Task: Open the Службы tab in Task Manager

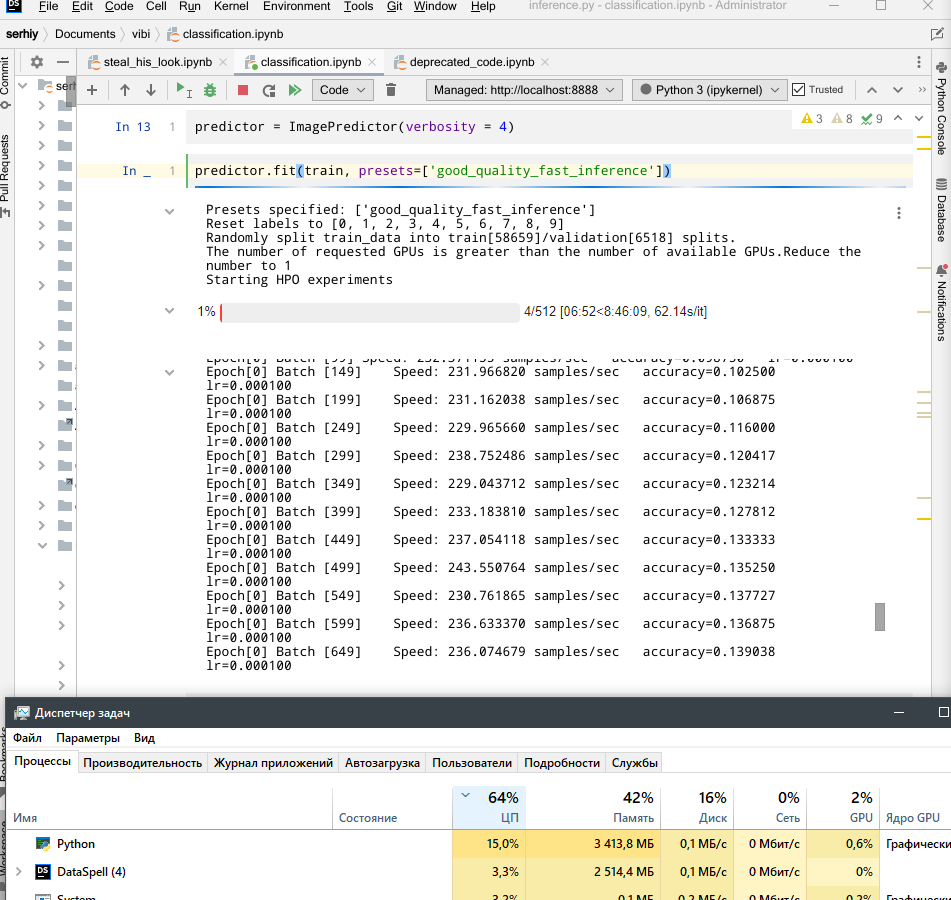Action: pos(634,762)
